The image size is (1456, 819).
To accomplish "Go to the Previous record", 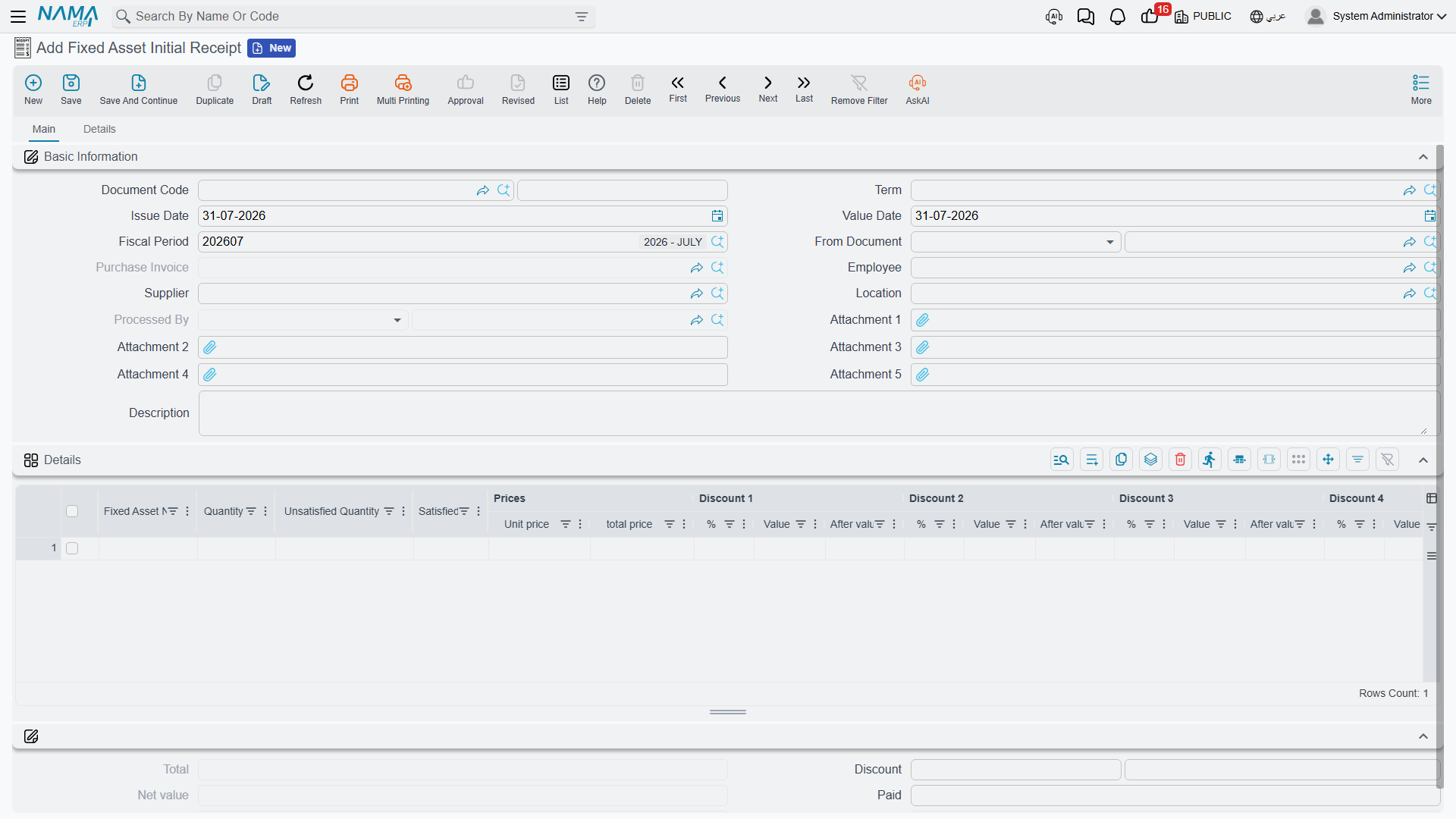I will pyautogui.click(x=723, y=89).
